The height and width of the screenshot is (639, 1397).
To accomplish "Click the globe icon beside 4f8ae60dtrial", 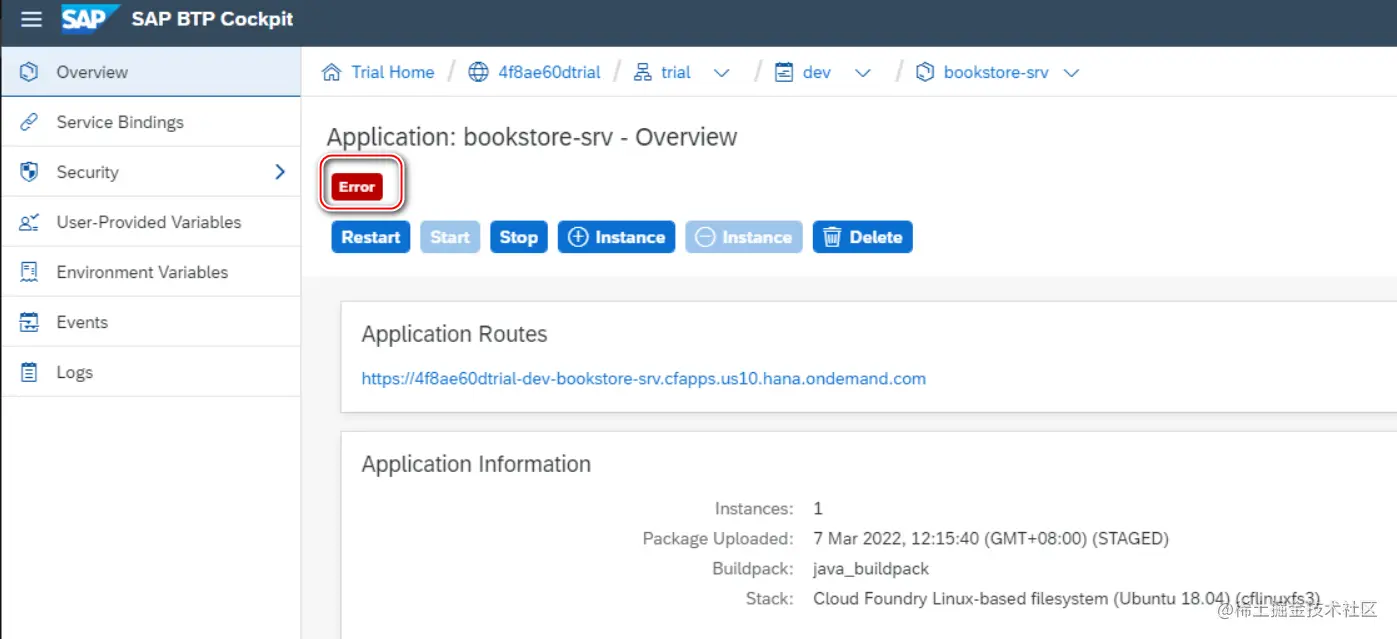I will pos(479,72).
